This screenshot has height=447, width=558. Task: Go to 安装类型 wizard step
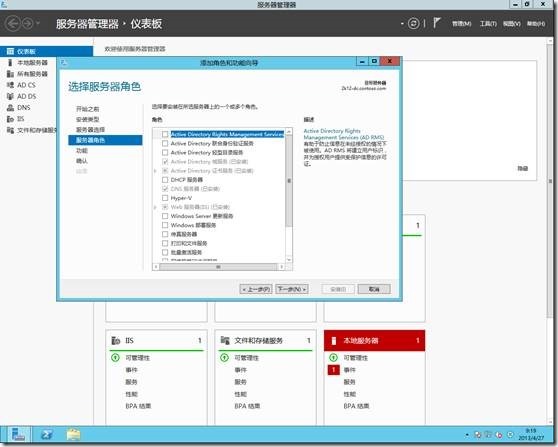tap(88, 119)
